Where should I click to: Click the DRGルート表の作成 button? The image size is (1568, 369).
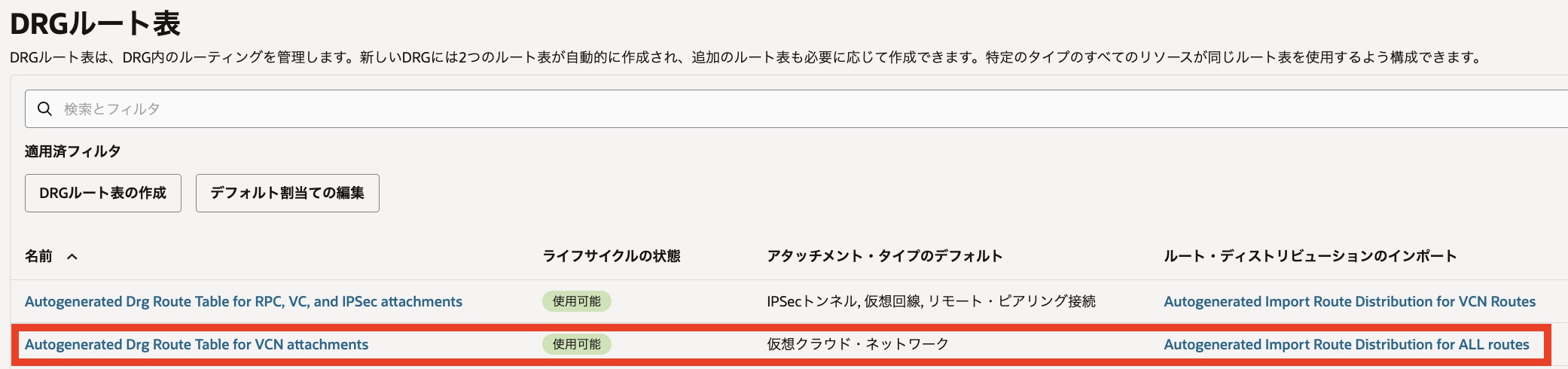103,194
